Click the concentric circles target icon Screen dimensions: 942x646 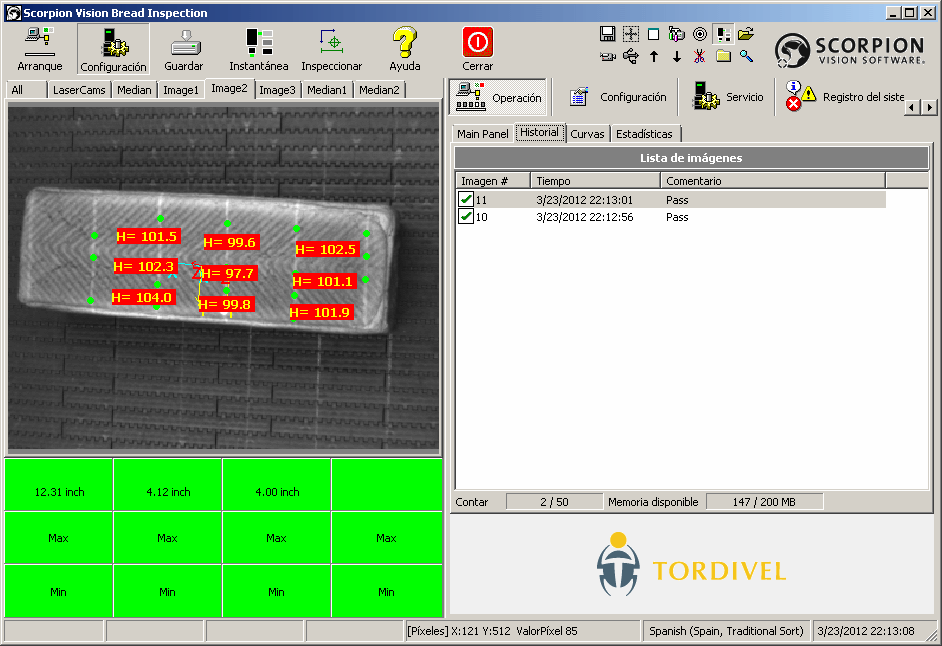click(x=699, y=34)
